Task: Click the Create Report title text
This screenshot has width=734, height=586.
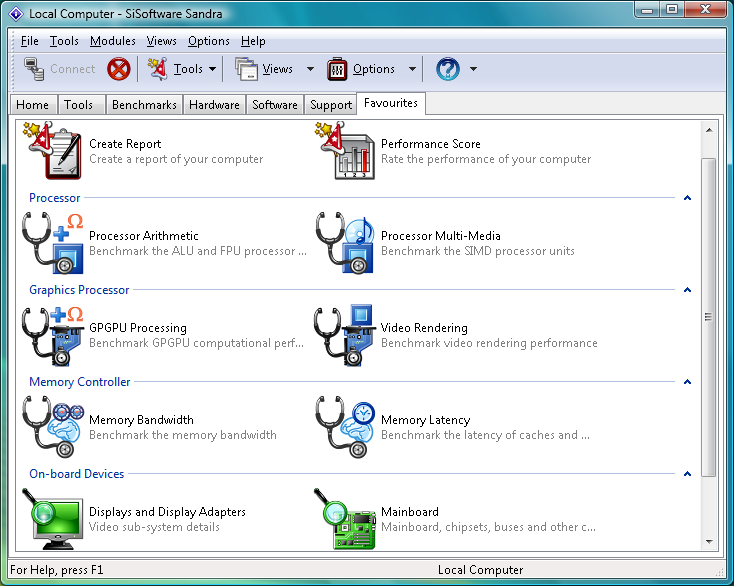Action: [x=125, y=144]
